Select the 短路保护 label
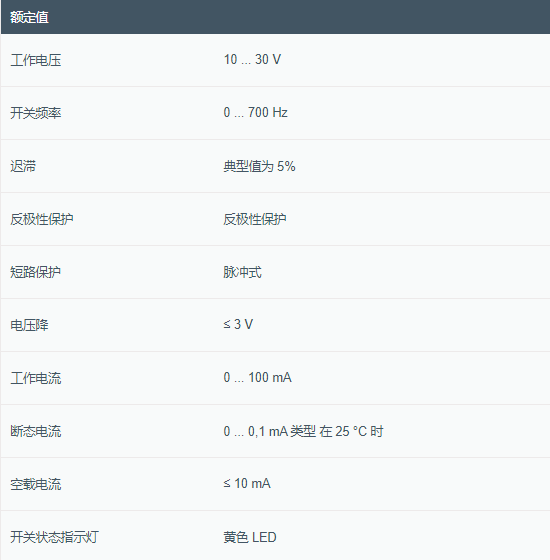 [x=36, y=272]
